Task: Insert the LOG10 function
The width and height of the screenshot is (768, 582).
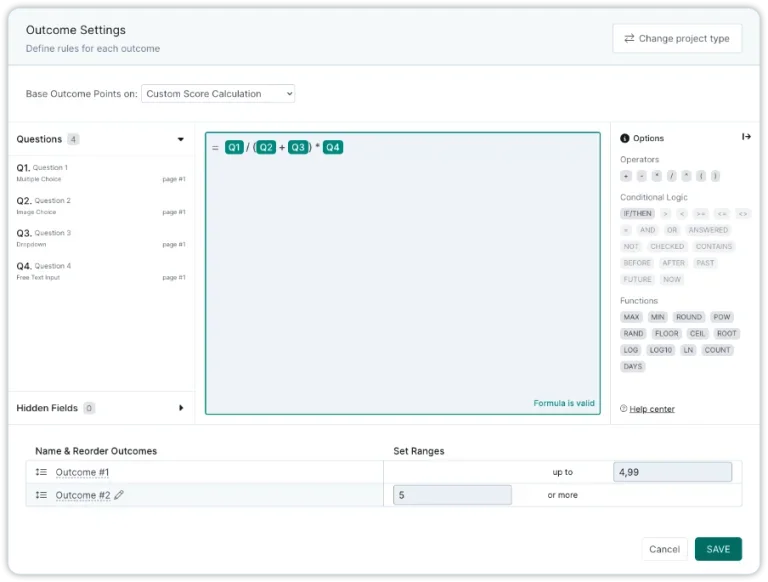Action: pos(661,350)
